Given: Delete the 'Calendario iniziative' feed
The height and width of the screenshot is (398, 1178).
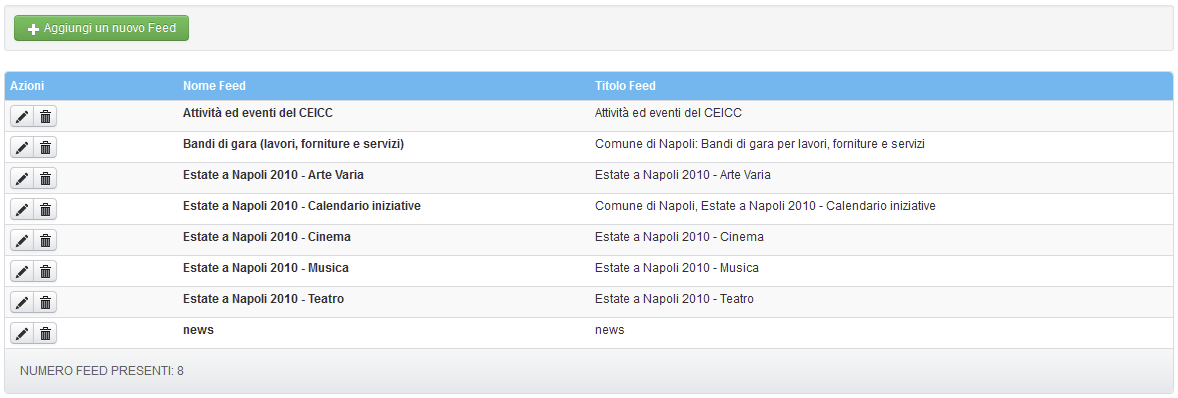Looking at the screenshot, I should click(x=45, y=209).
